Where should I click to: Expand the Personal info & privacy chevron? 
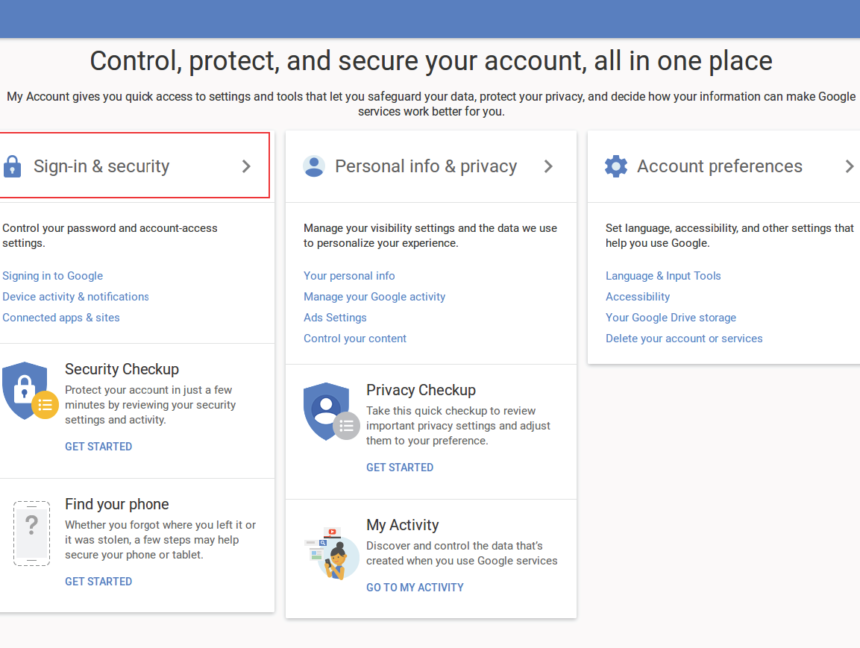point(548,166)
